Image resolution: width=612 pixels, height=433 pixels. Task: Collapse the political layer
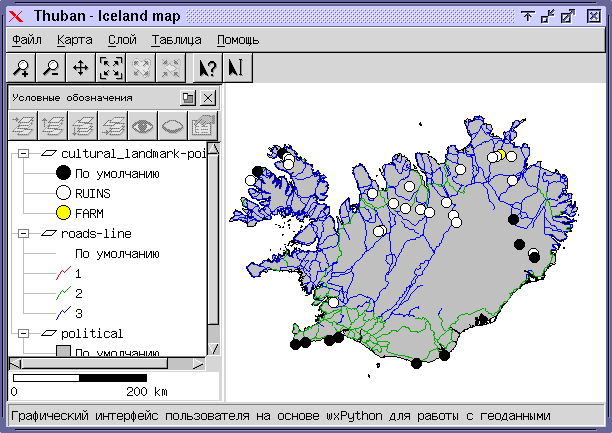(x=23, y=333)
